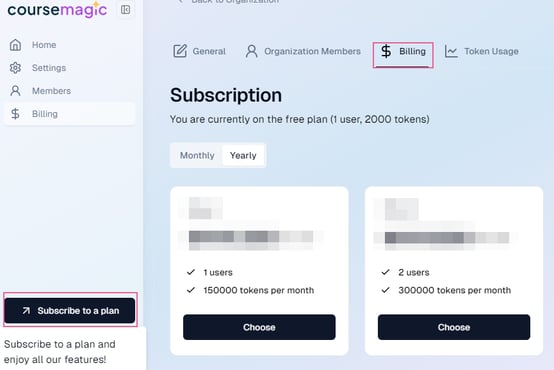Click the Organization Members person icon
This screenshot has width=554, height=370.
coord(252,51)
